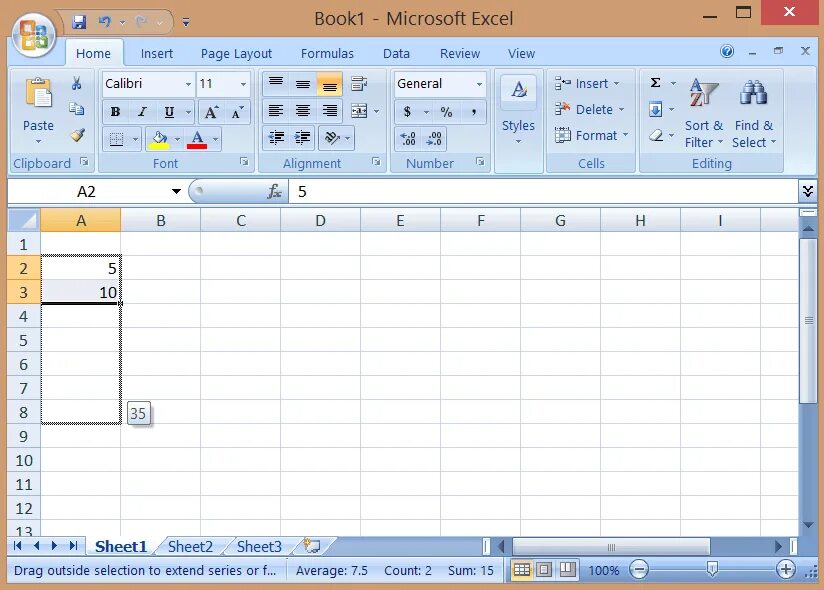
Task: Adjust the zoom slider handle
Action: point(712,569)
